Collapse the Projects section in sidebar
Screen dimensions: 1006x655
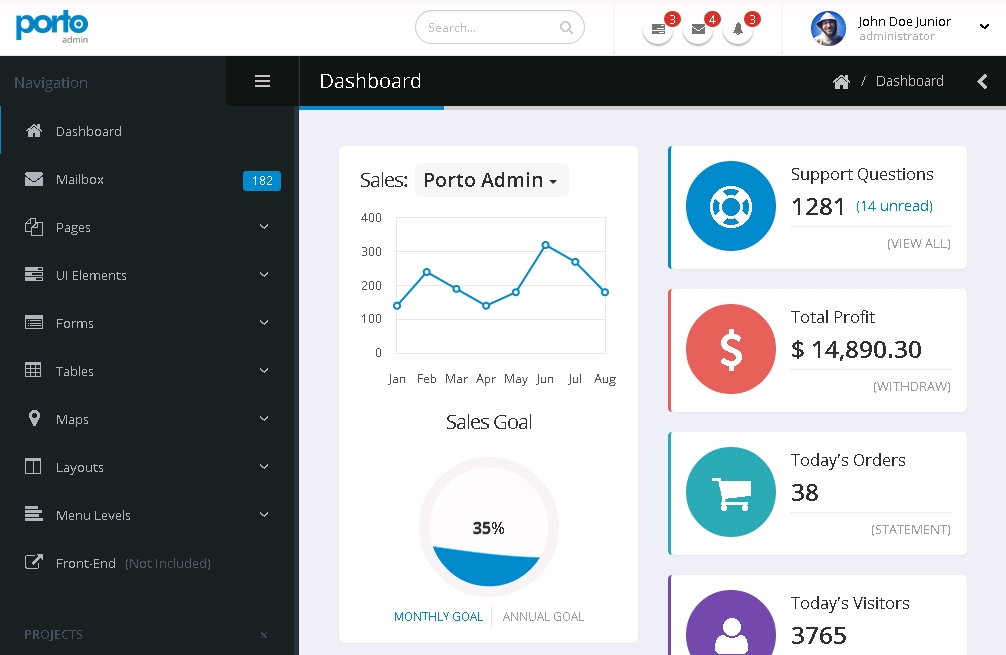[264, 635]
